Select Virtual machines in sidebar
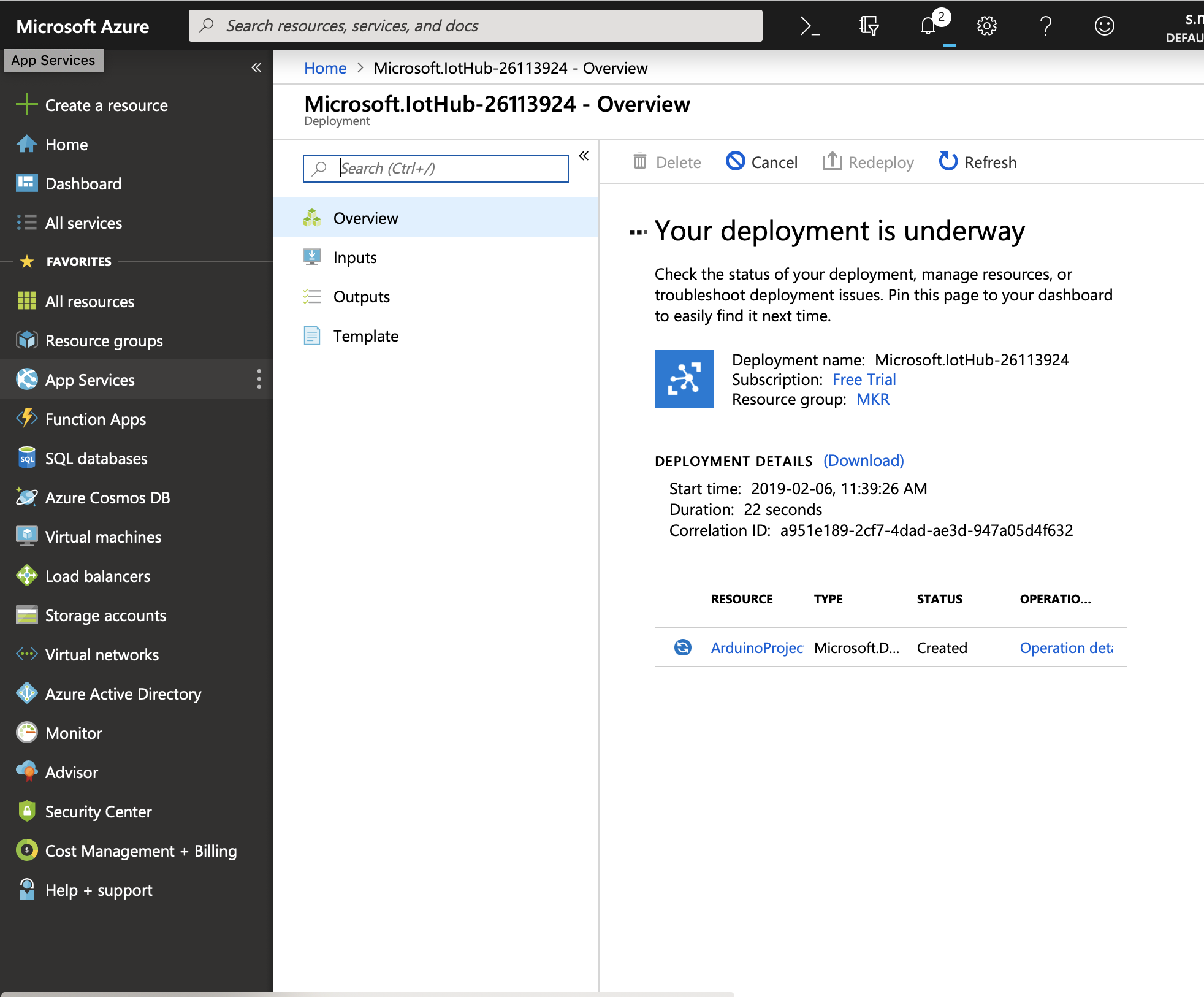Image resolution: width=1204 pixels, height=997 pixels. [x=102, y=537]
